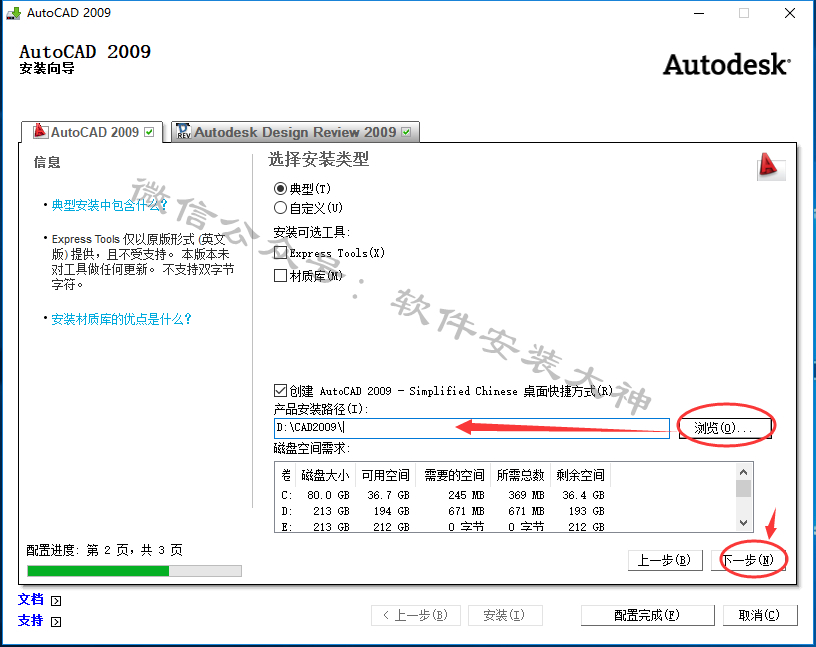Click the 所需总数 column header

520,475
